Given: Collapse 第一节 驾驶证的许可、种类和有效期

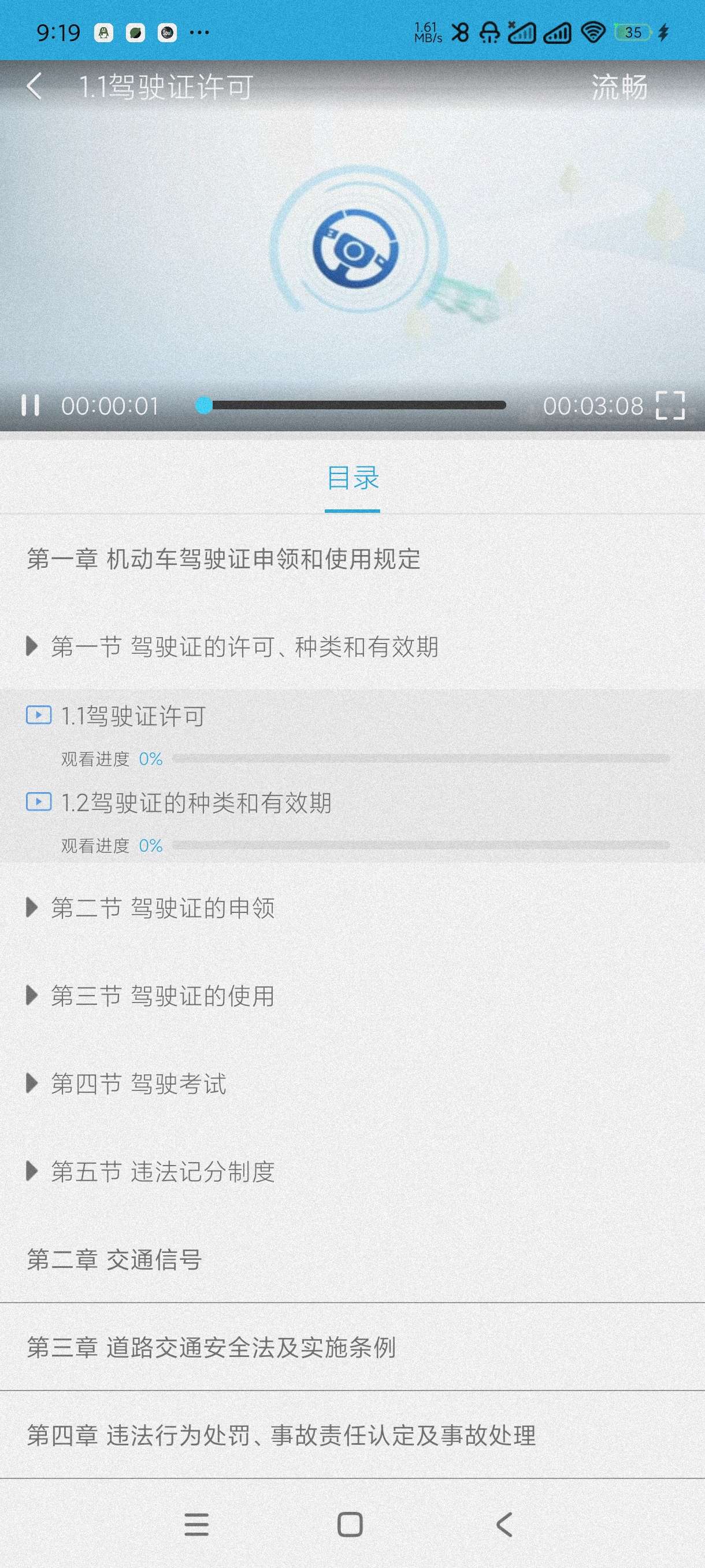Looking at the screenshot, I should point(243,646).
